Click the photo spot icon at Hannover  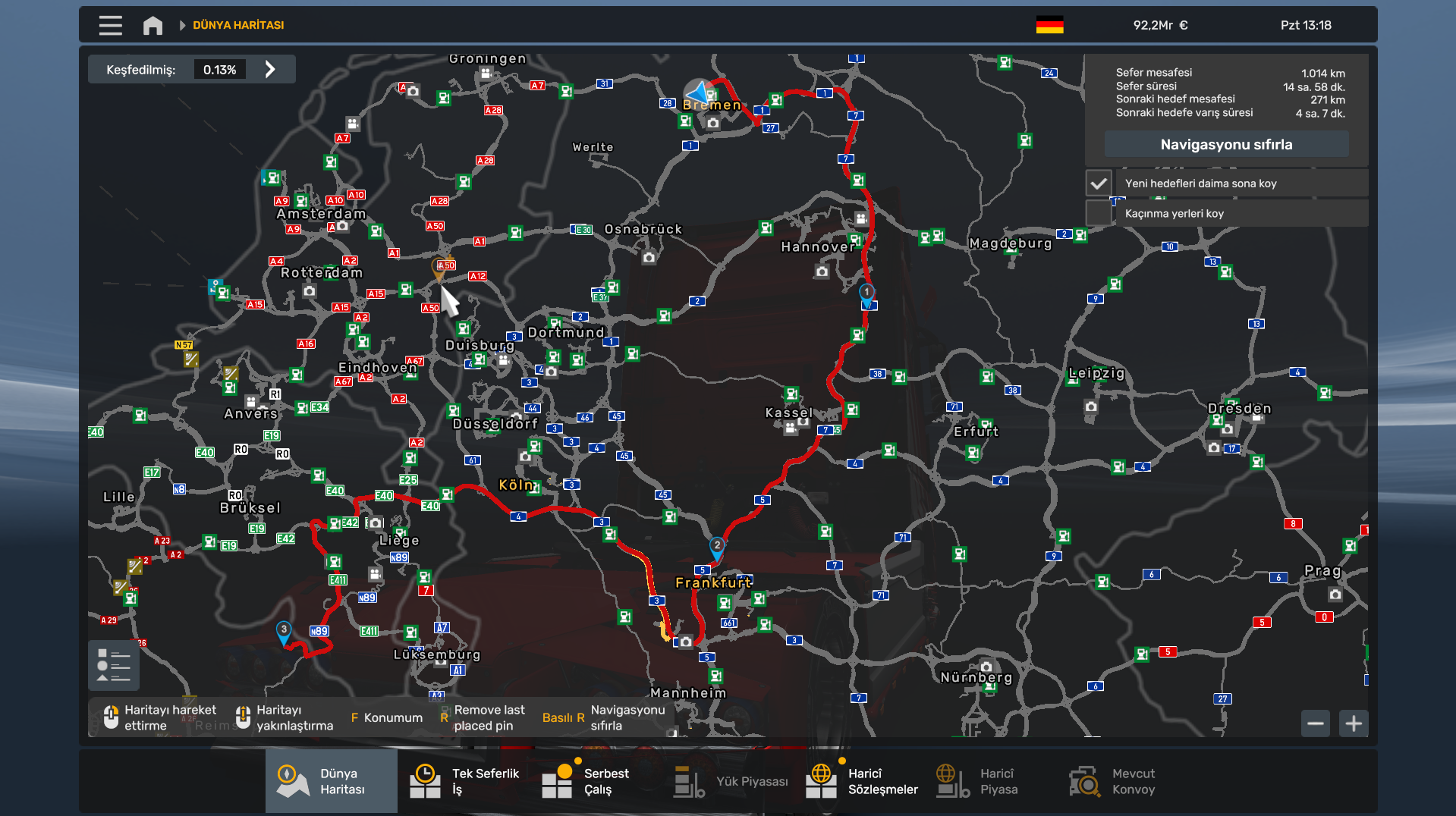point(822,271)
